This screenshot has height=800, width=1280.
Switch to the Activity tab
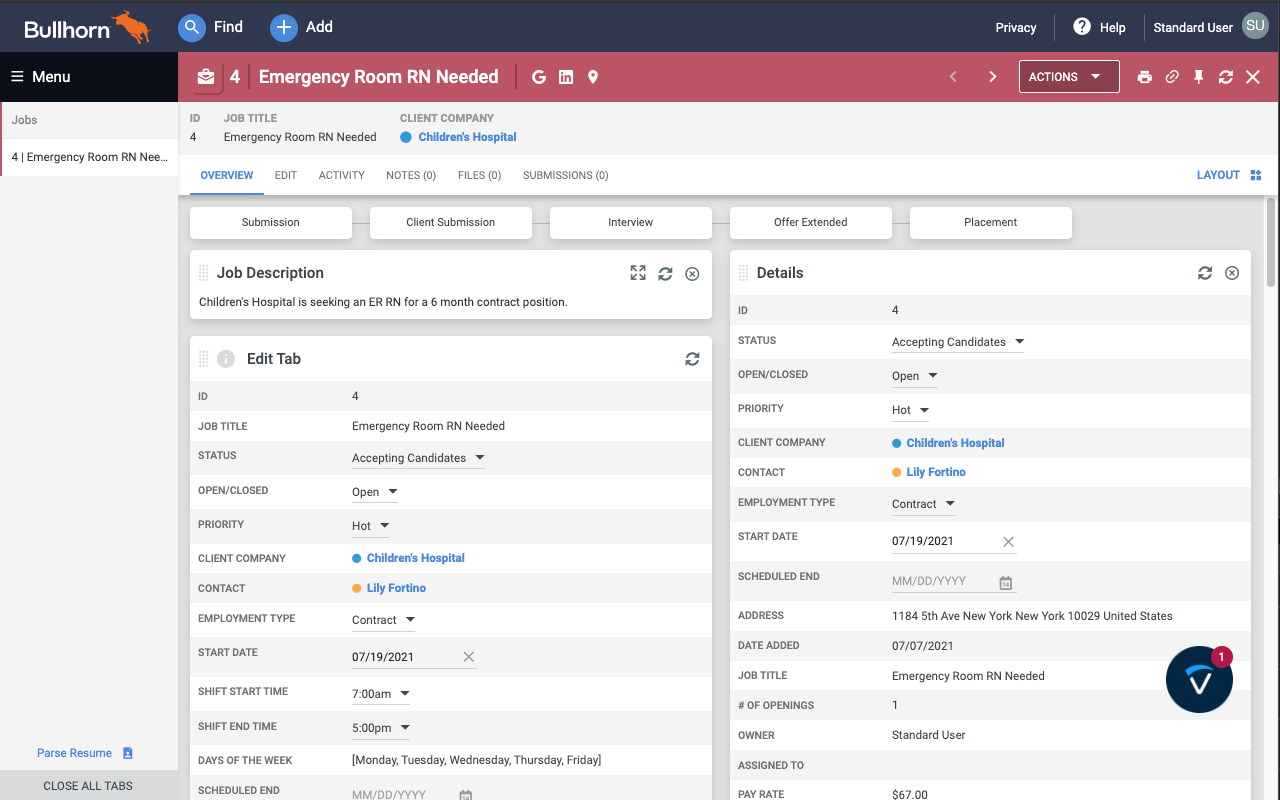point(342,175)
